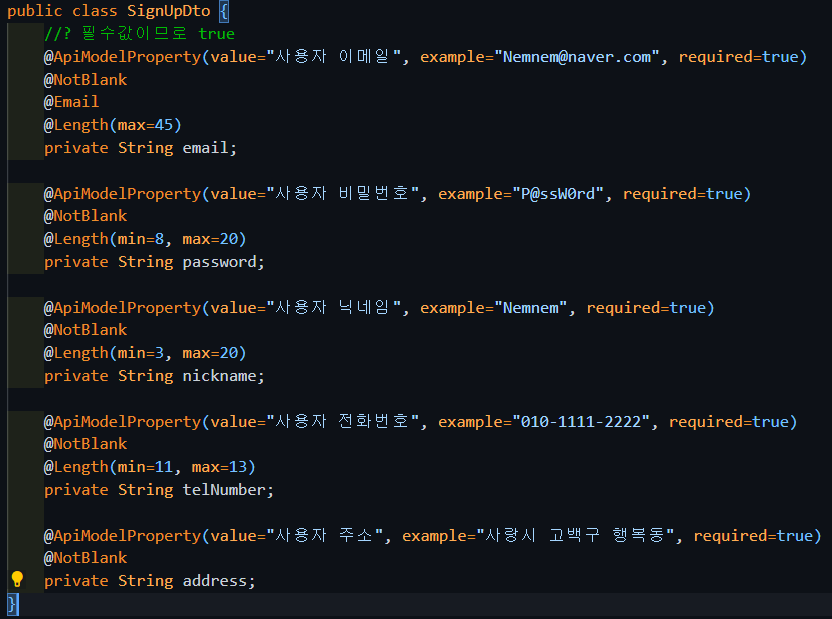
Task: Click the @NotBlank above @Length(min=11, max=13)
Action: click(x=85, y=444)
